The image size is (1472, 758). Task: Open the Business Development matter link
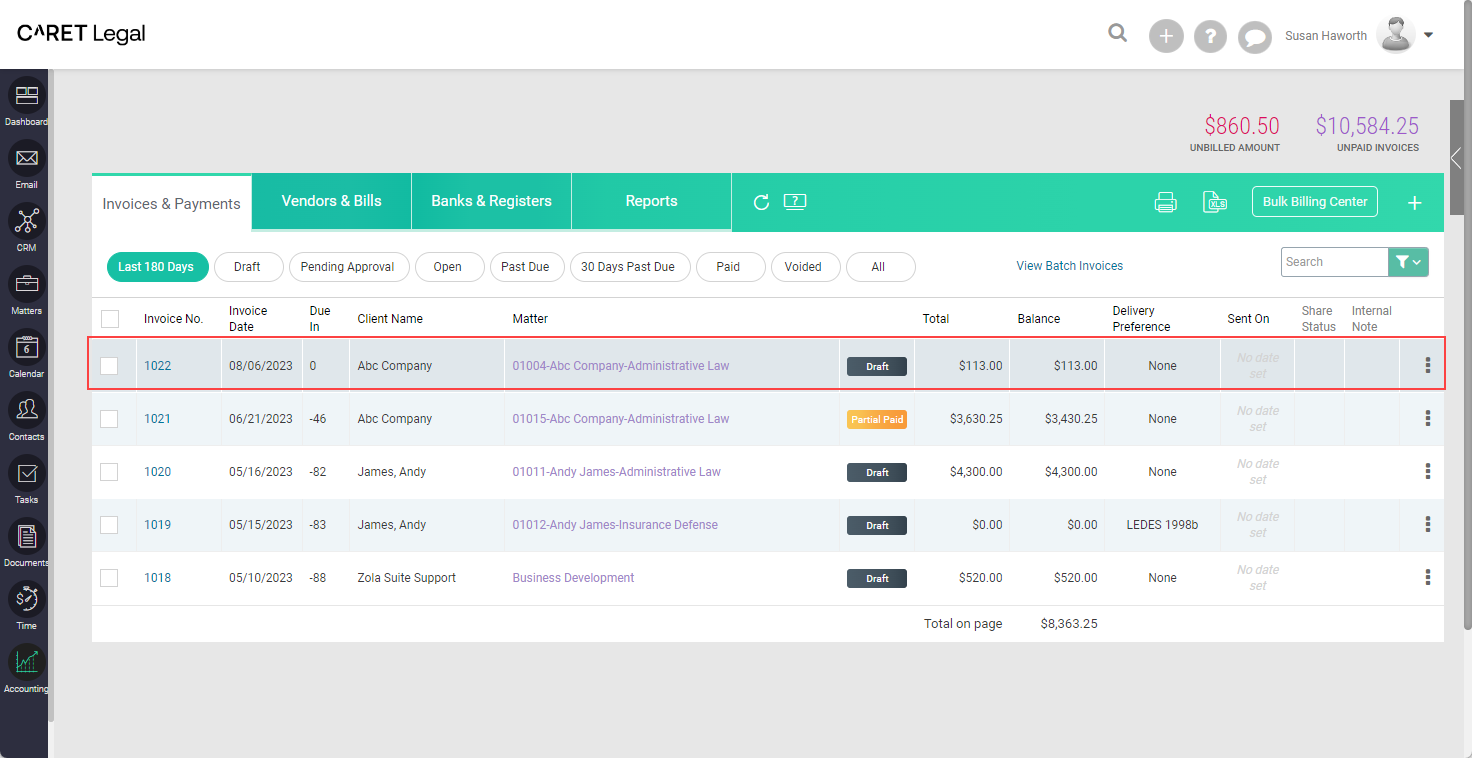coord(573,578)
